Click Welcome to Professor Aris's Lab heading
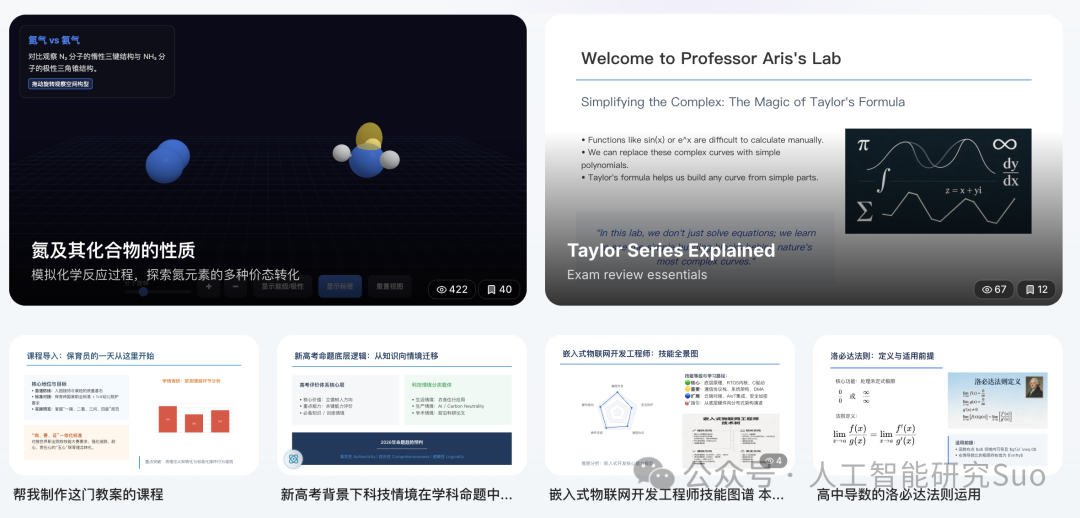1080x518 pixels. [711, 59]
